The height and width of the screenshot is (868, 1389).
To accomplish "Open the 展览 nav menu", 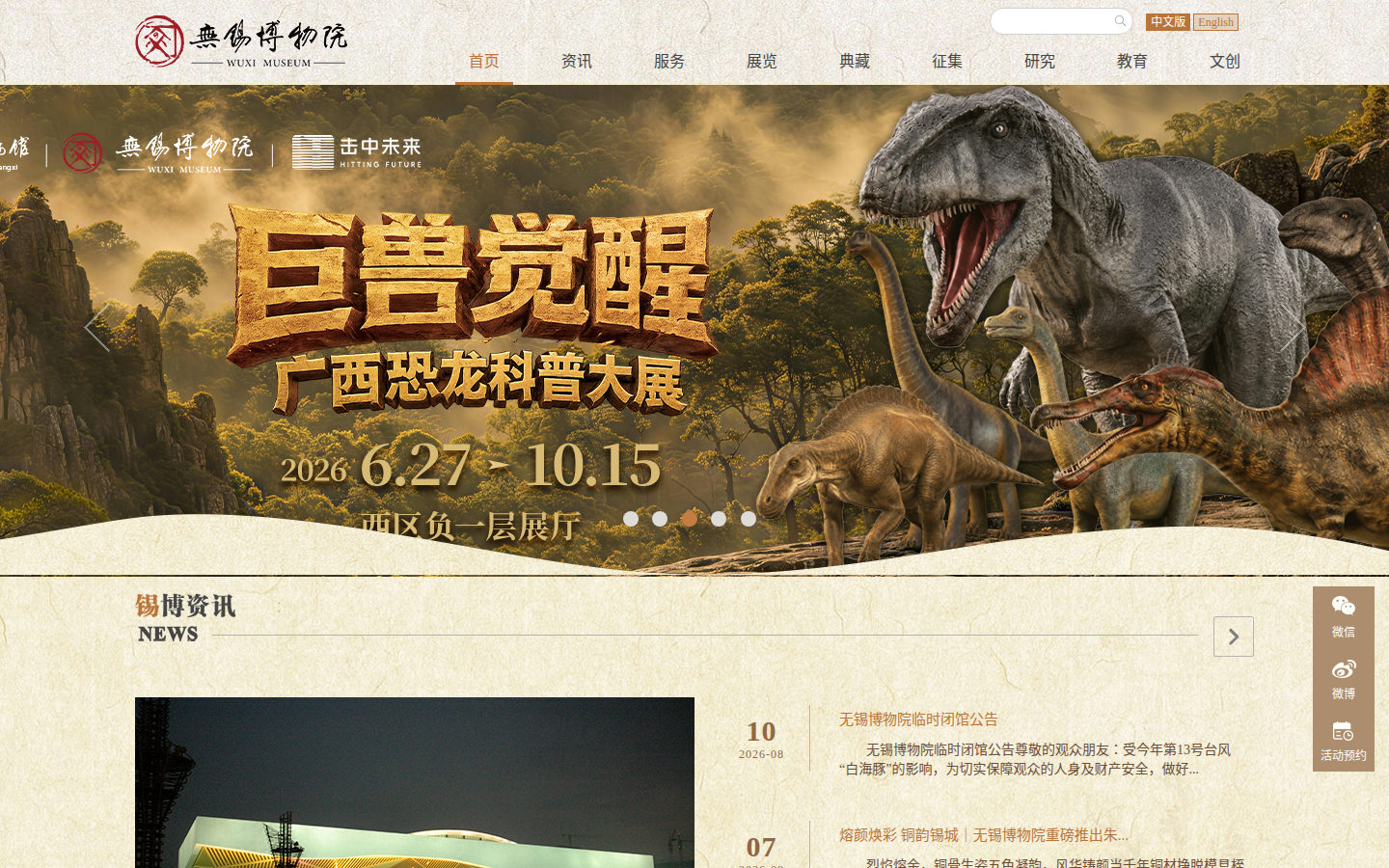I will (762, 61).
